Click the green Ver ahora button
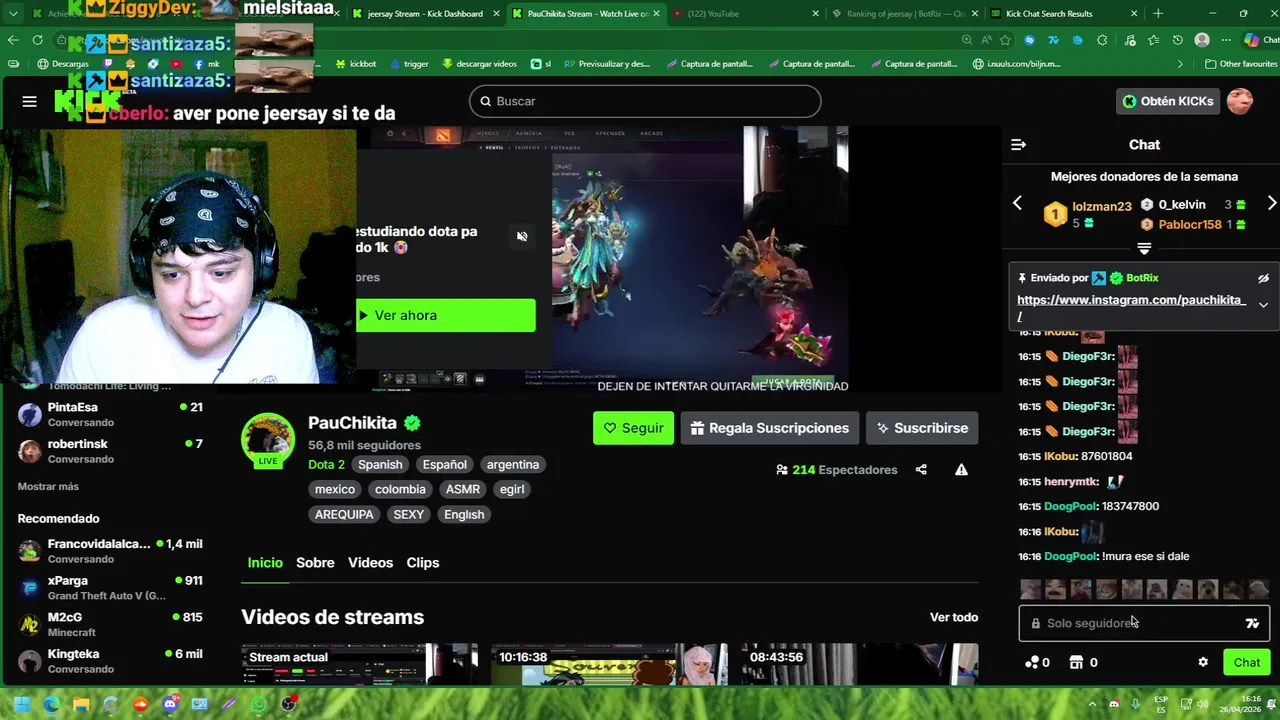 [x=445, y=315]
